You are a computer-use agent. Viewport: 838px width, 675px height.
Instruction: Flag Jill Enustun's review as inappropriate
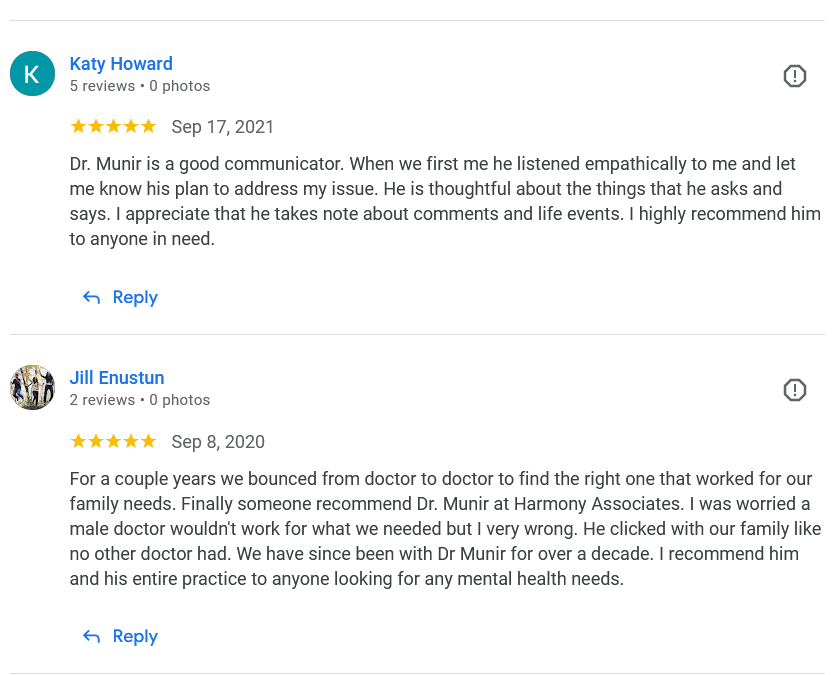pyautogui.click(x=794, y=390)
